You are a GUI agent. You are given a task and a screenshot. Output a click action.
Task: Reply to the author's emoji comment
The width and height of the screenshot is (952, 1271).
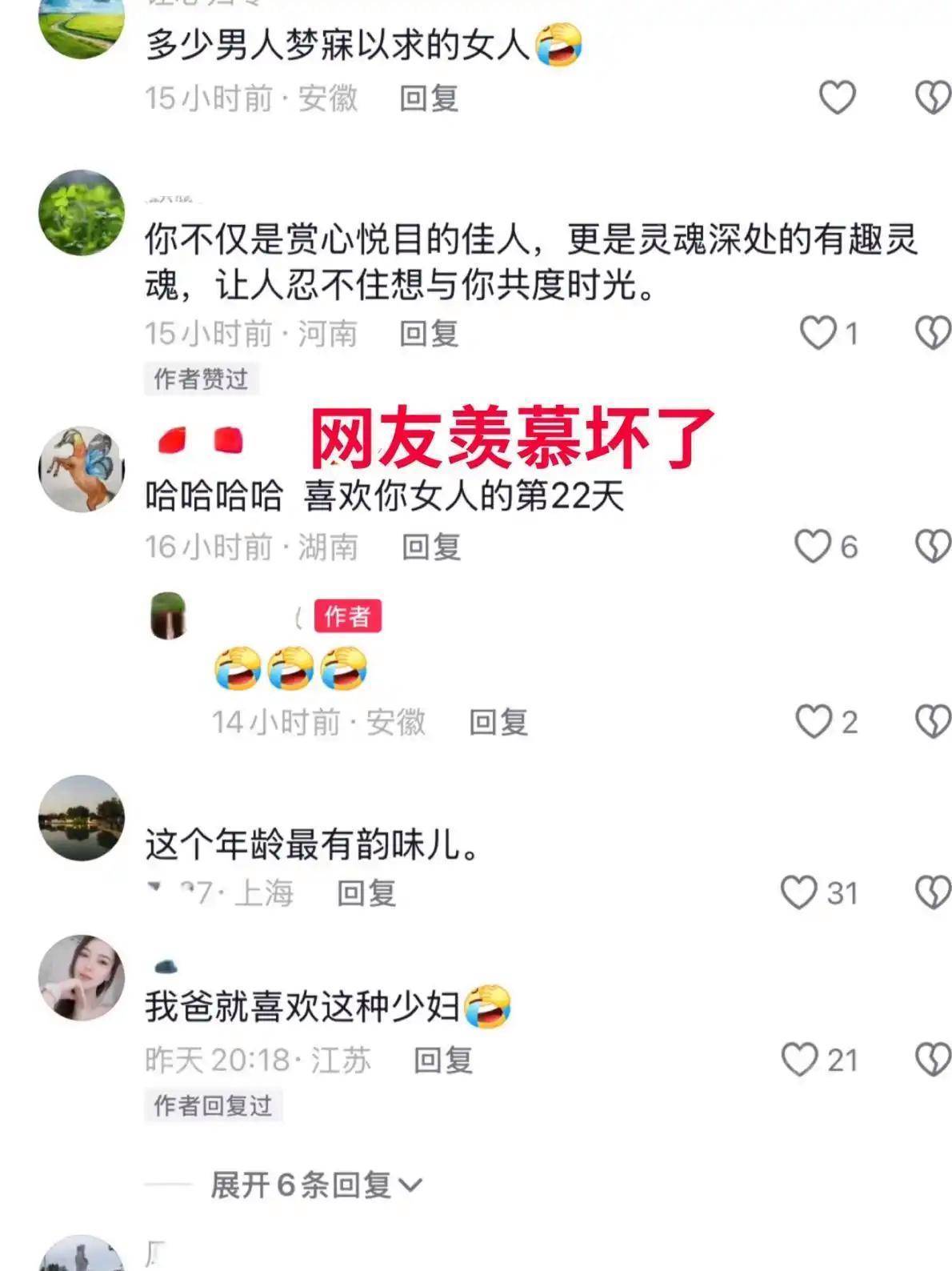coord(498,722)
